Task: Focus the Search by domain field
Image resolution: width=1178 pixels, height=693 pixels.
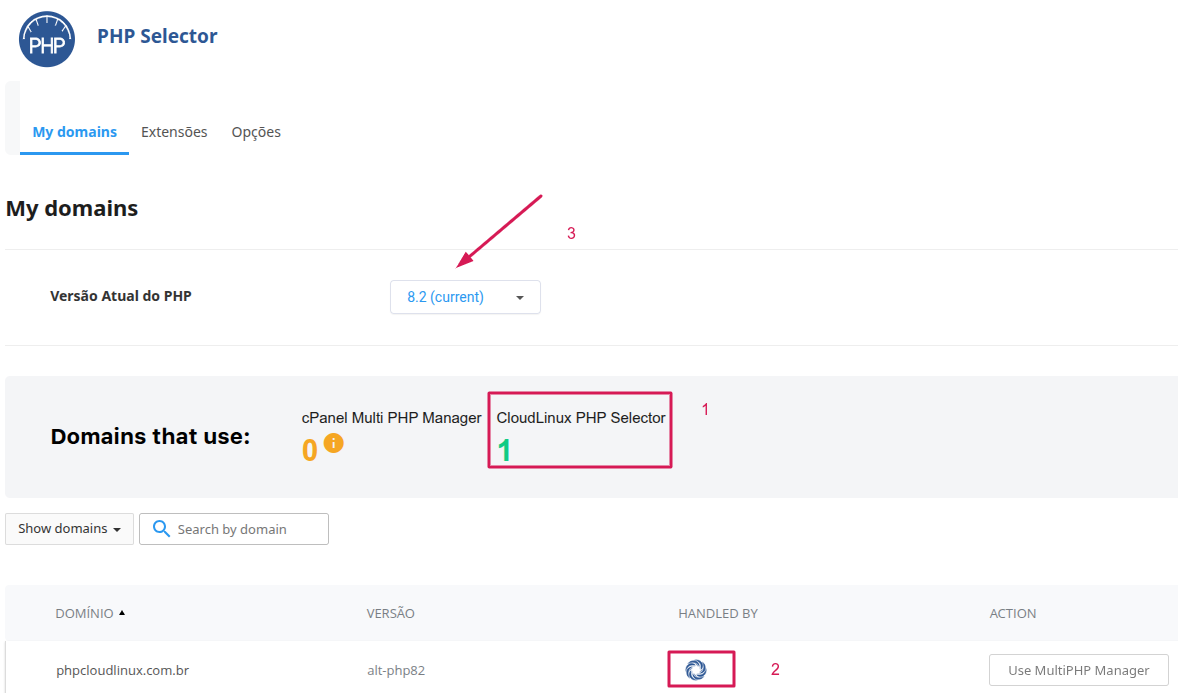Action: click(246, 529)
